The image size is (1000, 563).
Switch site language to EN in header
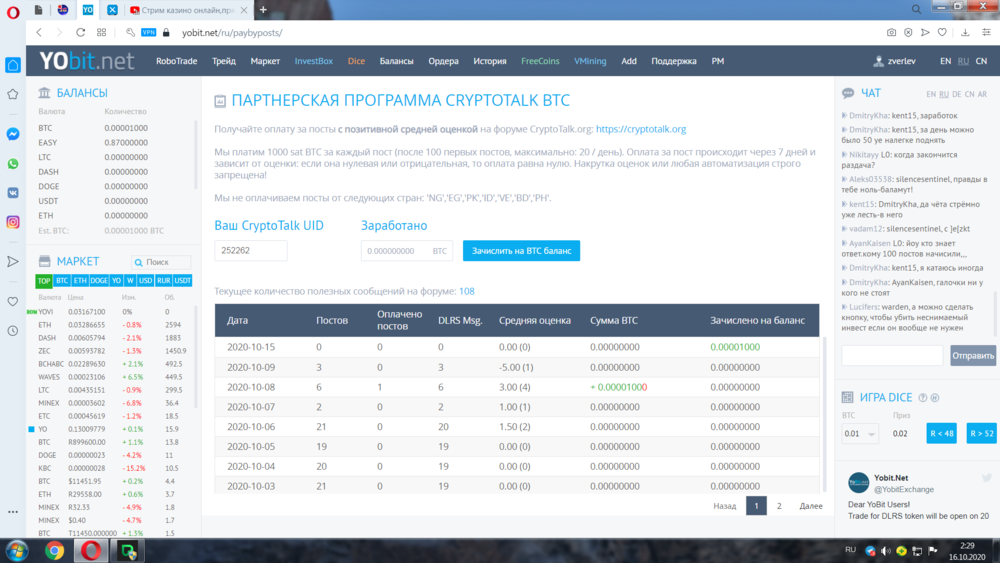[x=945, y=61]
